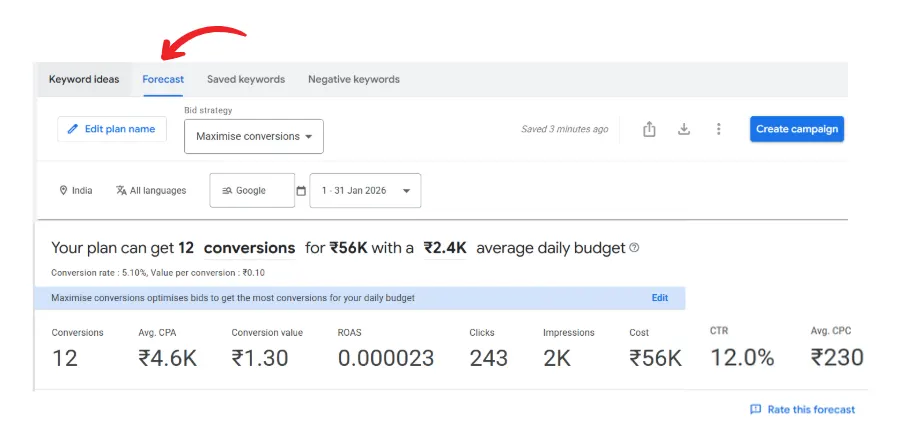This screenshot has width=901, height=439.
Task: Open the three-dot more options menu
Action: (x=718, y=129)
